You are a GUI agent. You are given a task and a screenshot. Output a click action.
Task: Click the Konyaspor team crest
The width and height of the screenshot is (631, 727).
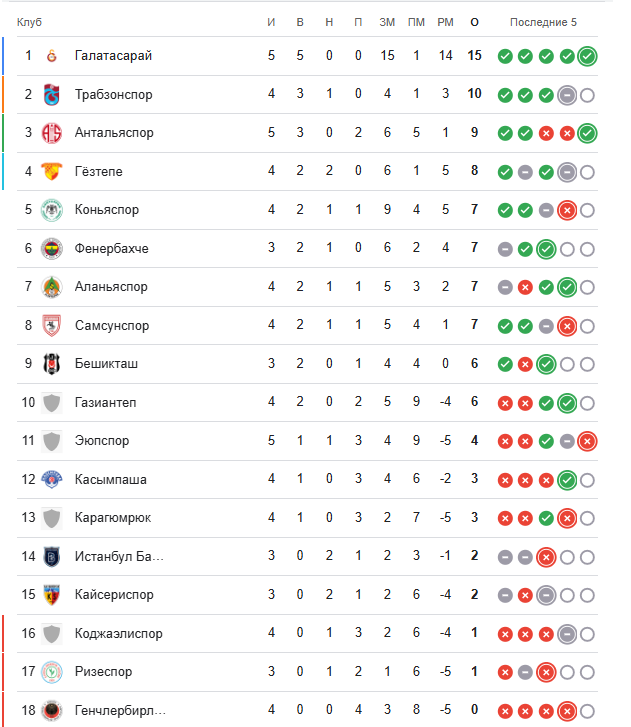coord(52,210)
